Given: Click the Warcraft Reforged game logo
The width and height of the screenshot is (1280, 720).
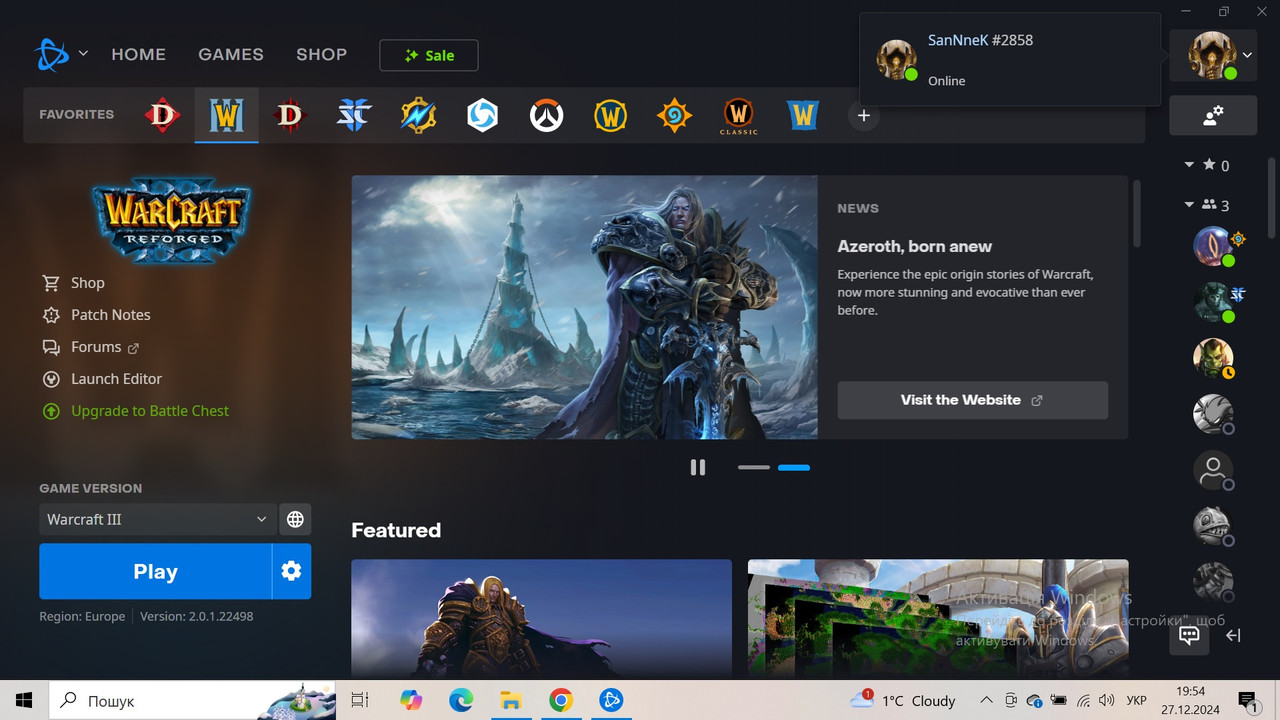Looking at the screenshot, I should click(x=170, y=219).
